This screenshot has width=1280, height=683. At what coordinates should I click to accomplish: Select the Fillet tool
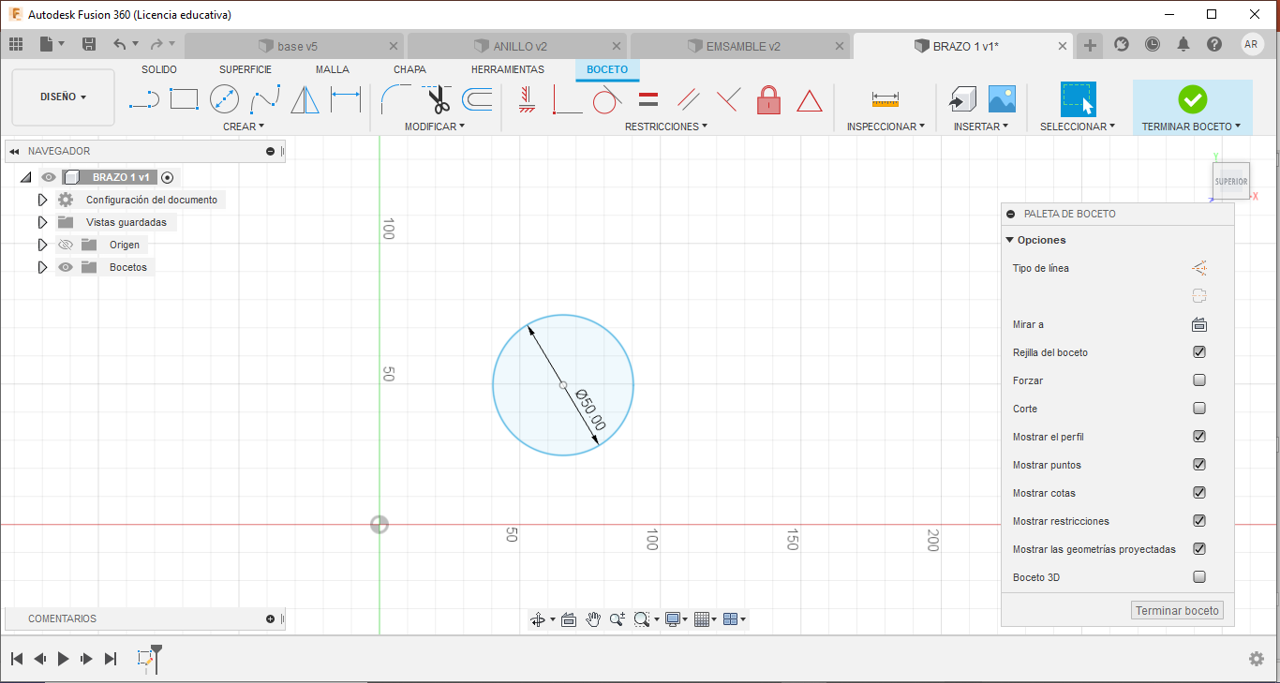point(397,99)
